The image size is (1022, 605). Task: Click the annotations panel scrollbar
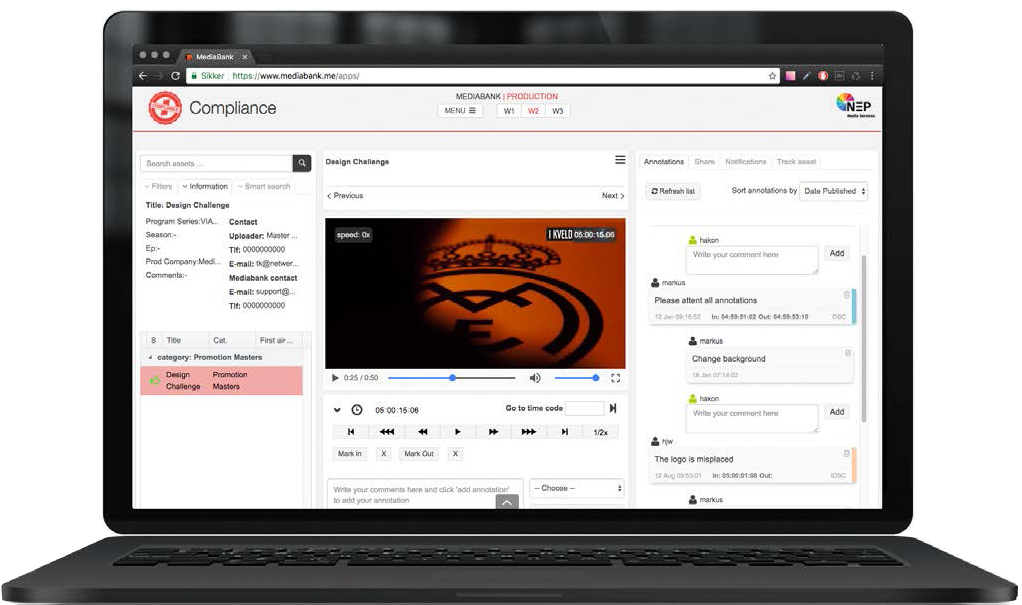click(x=864, y=339)
